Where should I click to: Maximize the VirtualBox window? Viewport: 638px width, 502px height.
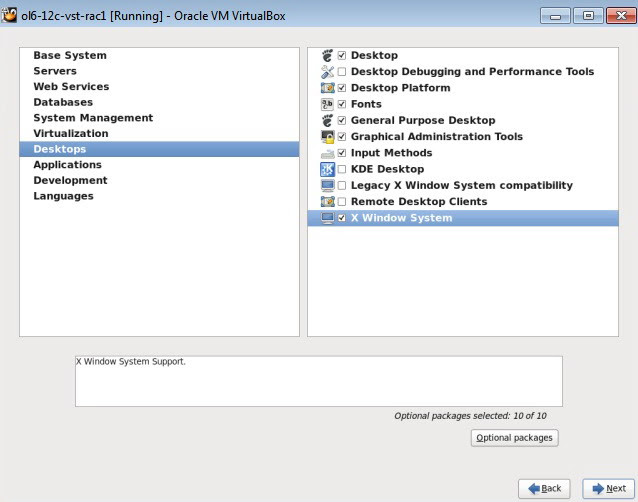588,16
